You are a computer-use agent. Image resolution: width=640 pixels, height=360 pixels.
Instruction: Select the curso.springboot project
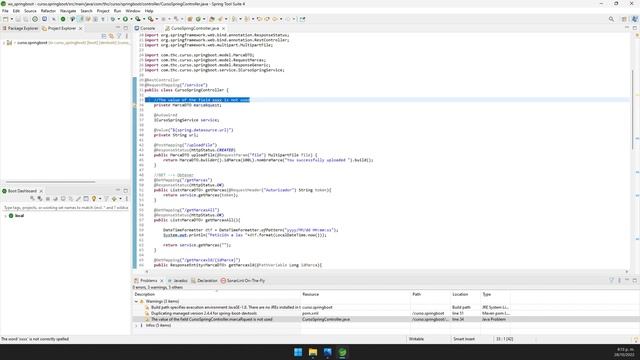32,42
